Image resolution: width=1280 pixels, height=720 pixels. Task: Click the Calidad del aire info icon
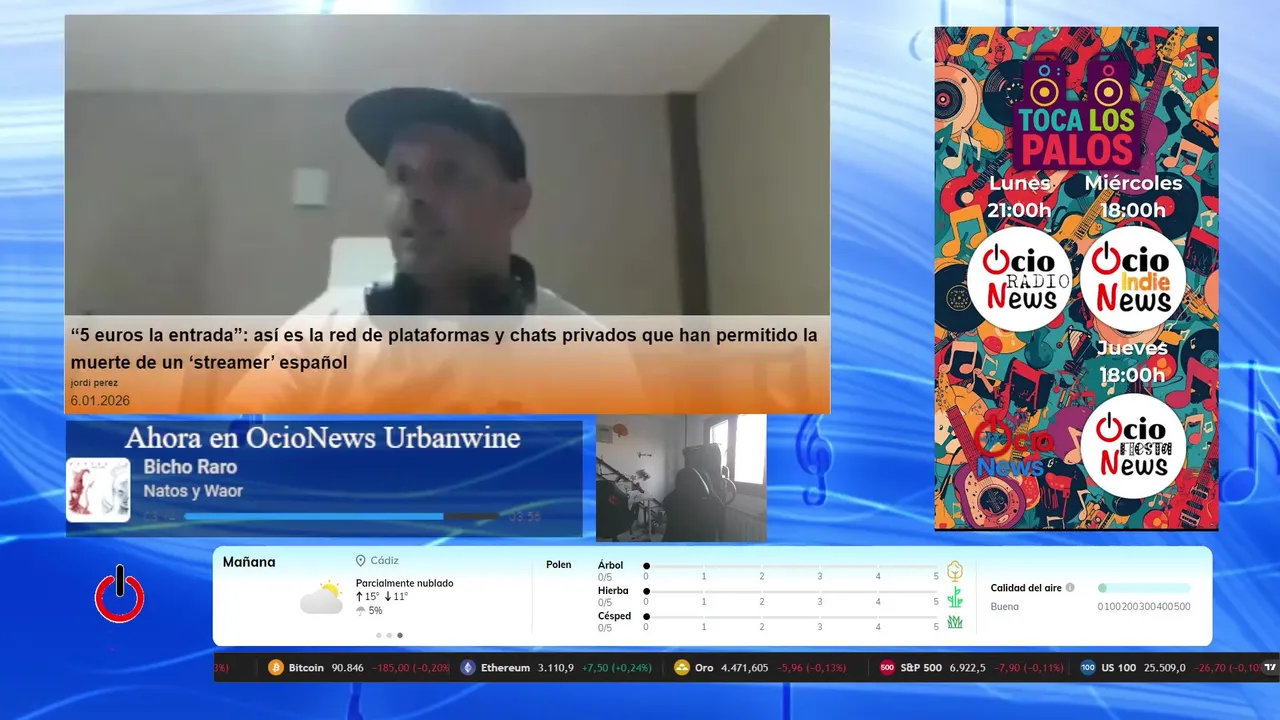coord(1070,588)
